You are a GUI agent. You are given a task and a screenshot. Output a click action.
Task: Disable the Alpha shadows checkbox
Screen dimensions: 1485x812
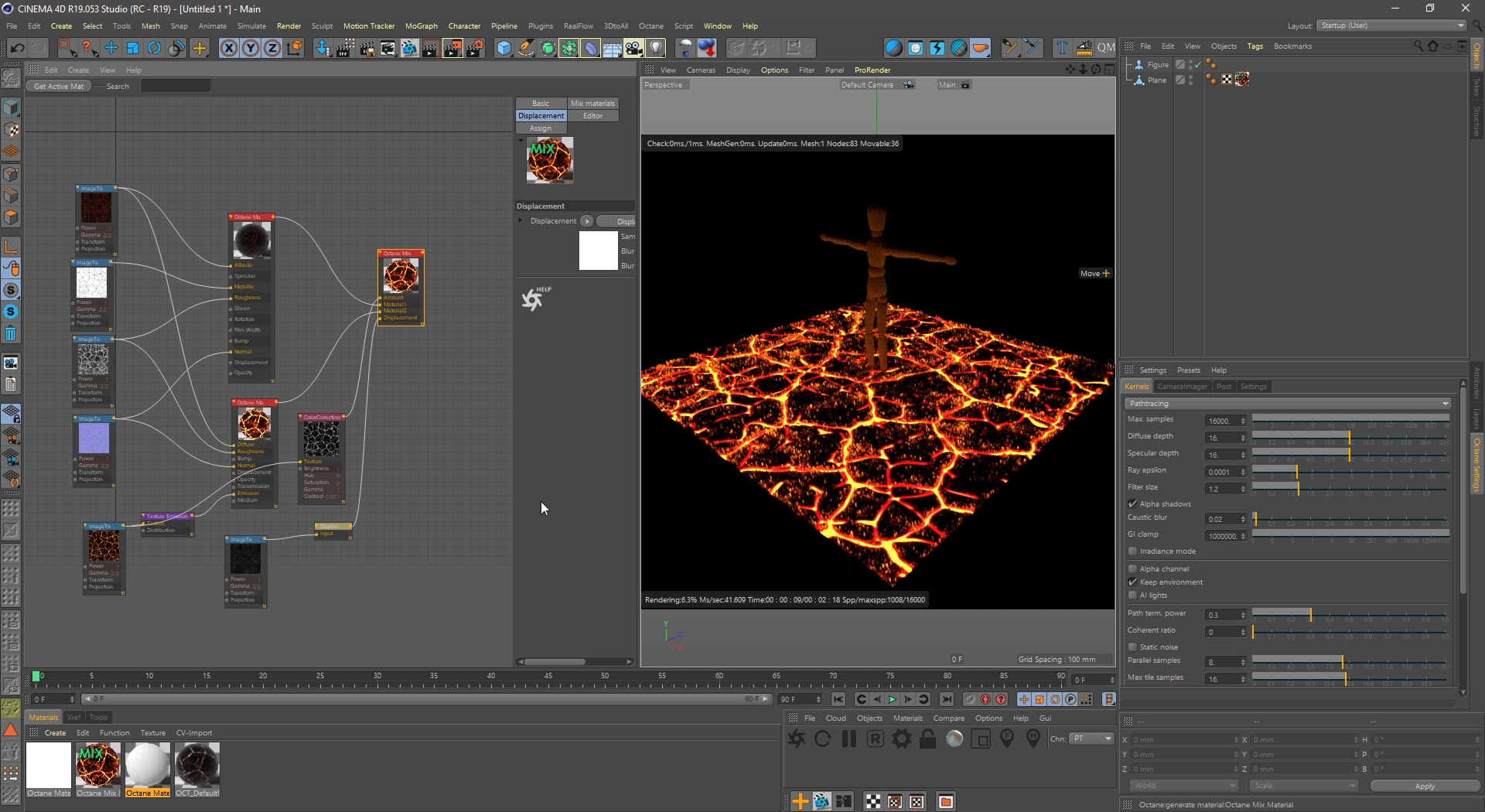pos(1133,503)
